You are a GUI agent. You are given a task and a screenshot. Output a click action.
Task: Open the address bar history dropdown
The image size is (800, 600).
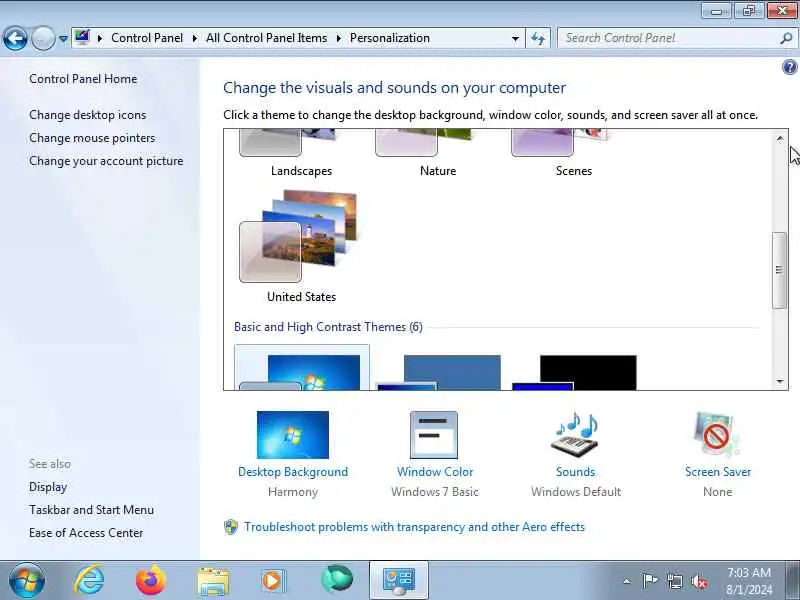515,38
